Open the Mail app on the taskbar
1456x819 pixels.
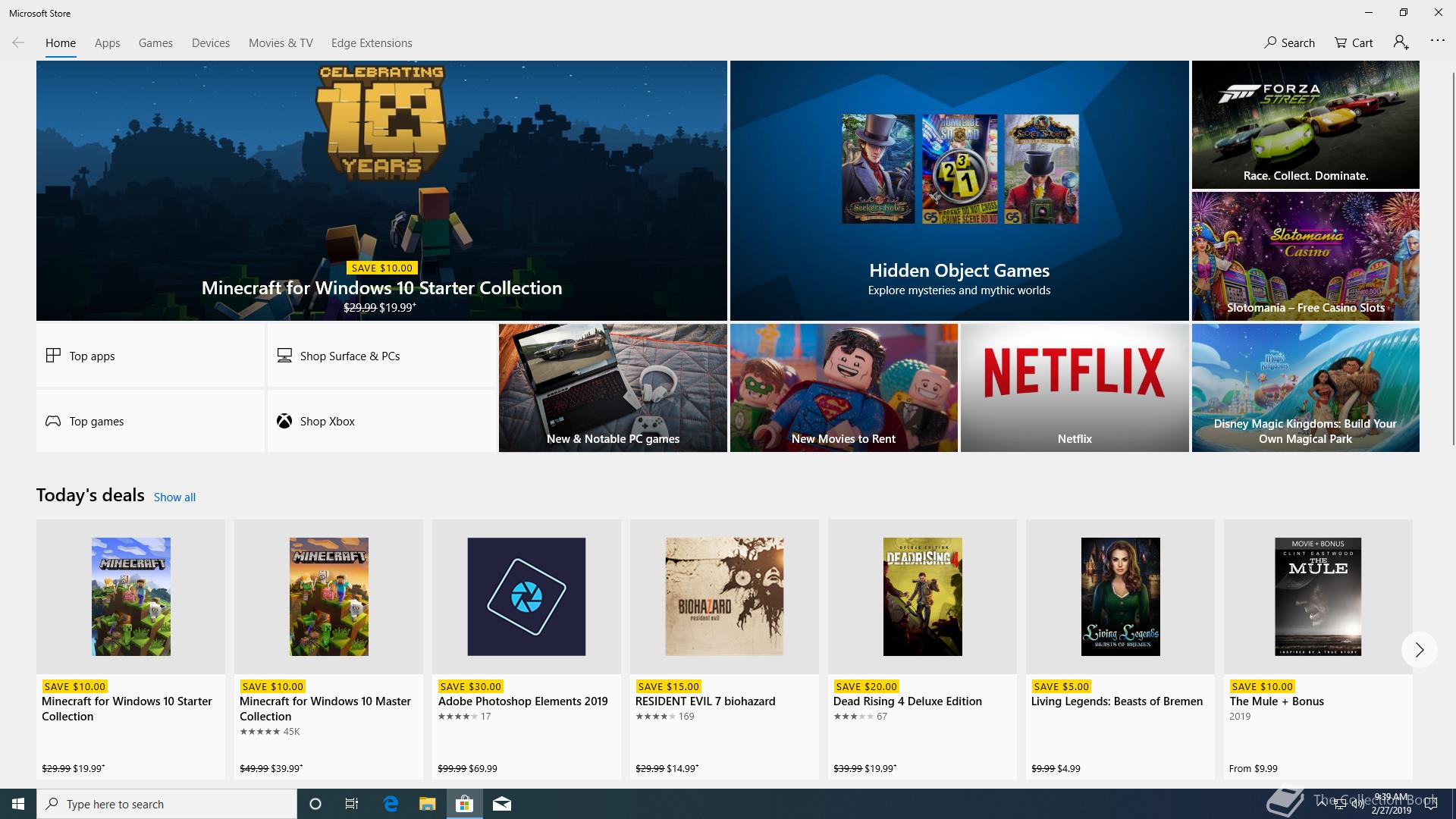click(501, 804)
